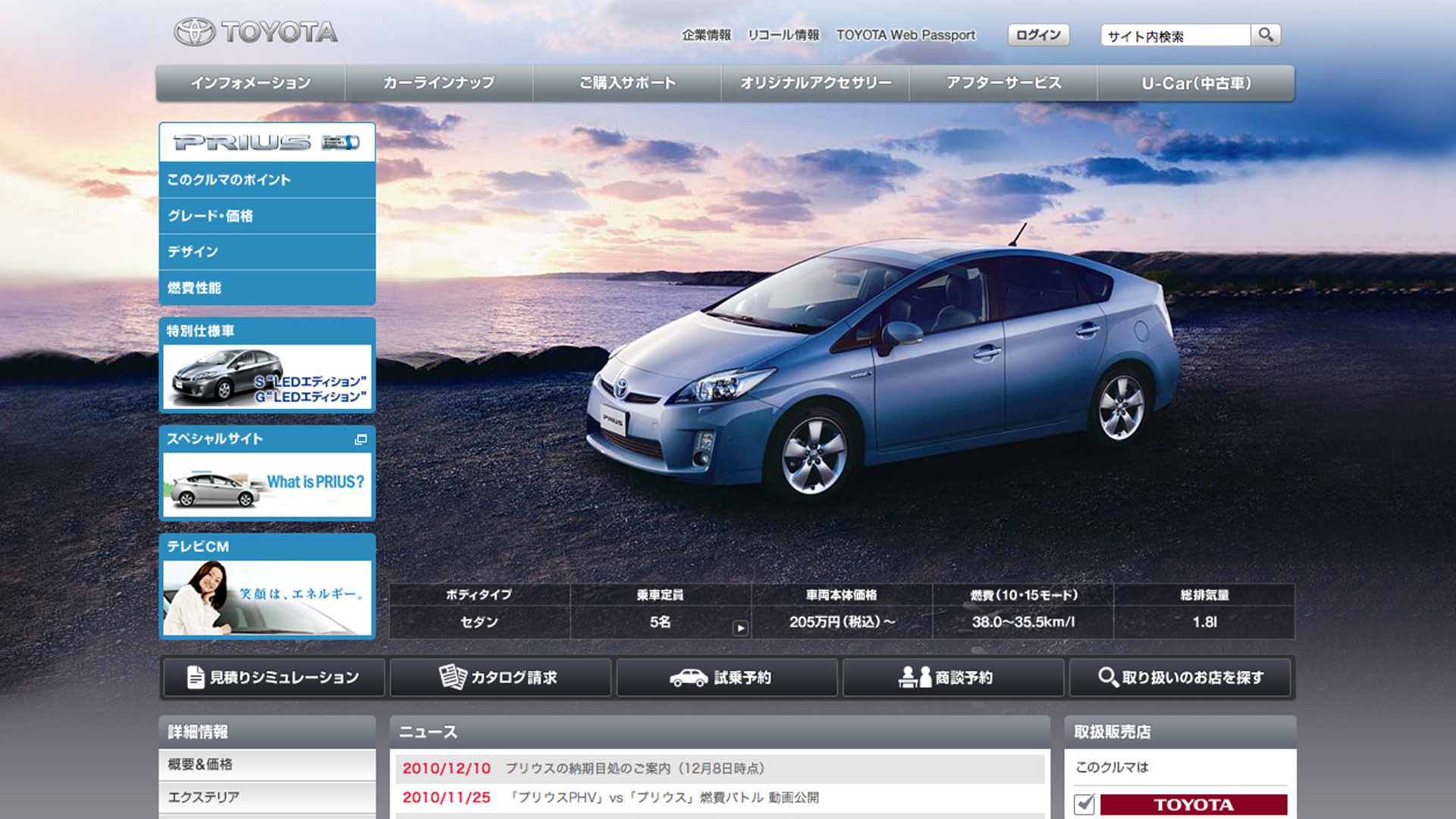The height and width of the screenshot is (819, 1456).
Task: Click the 205万円(税込)〜 price value
Action: [842, 622]
